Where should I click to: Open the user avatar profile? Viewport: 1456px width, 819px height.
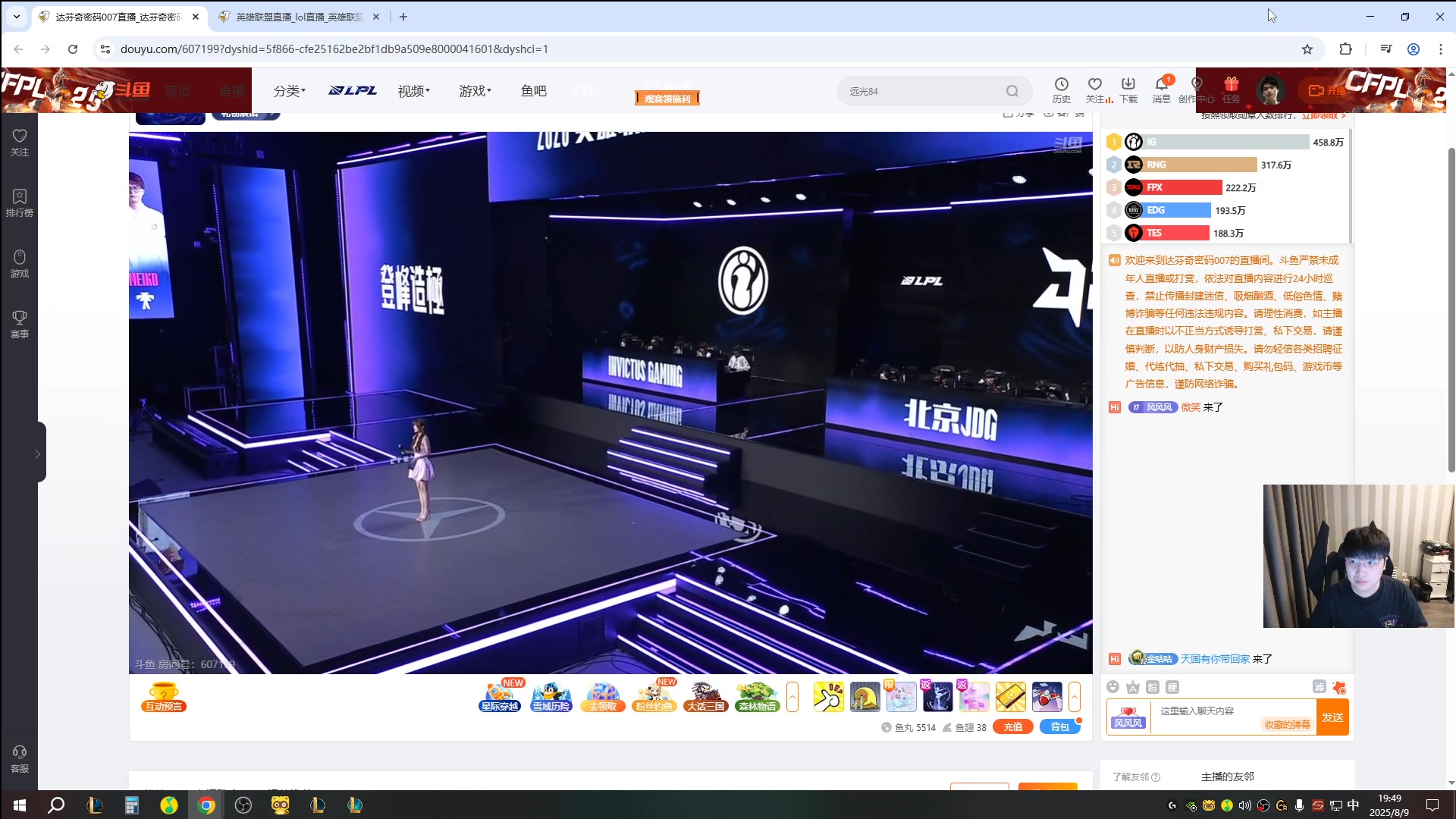(1270, 90)
